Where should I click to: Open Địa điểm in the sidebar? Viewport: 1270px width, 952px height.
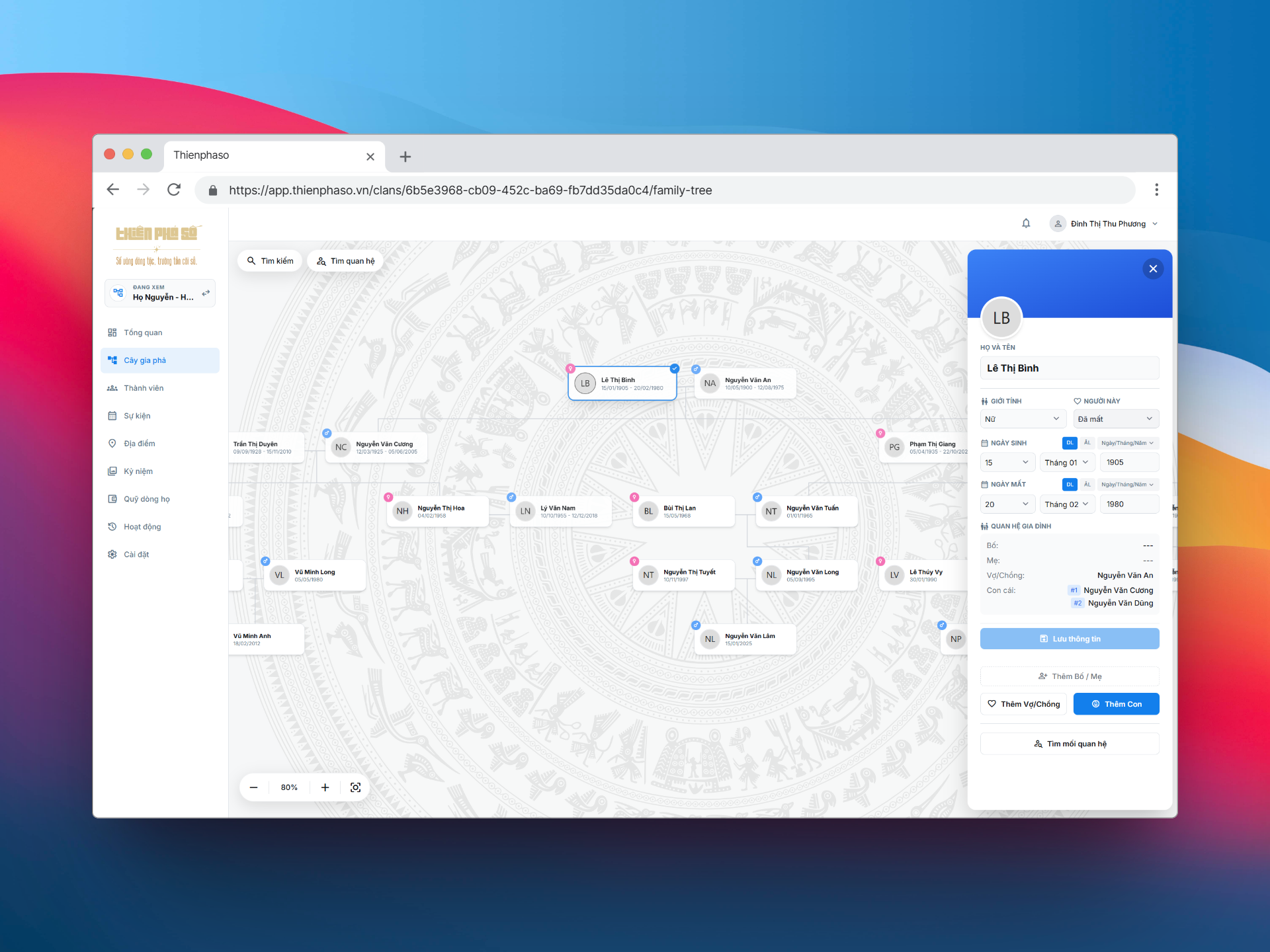(x=160, y=444)
